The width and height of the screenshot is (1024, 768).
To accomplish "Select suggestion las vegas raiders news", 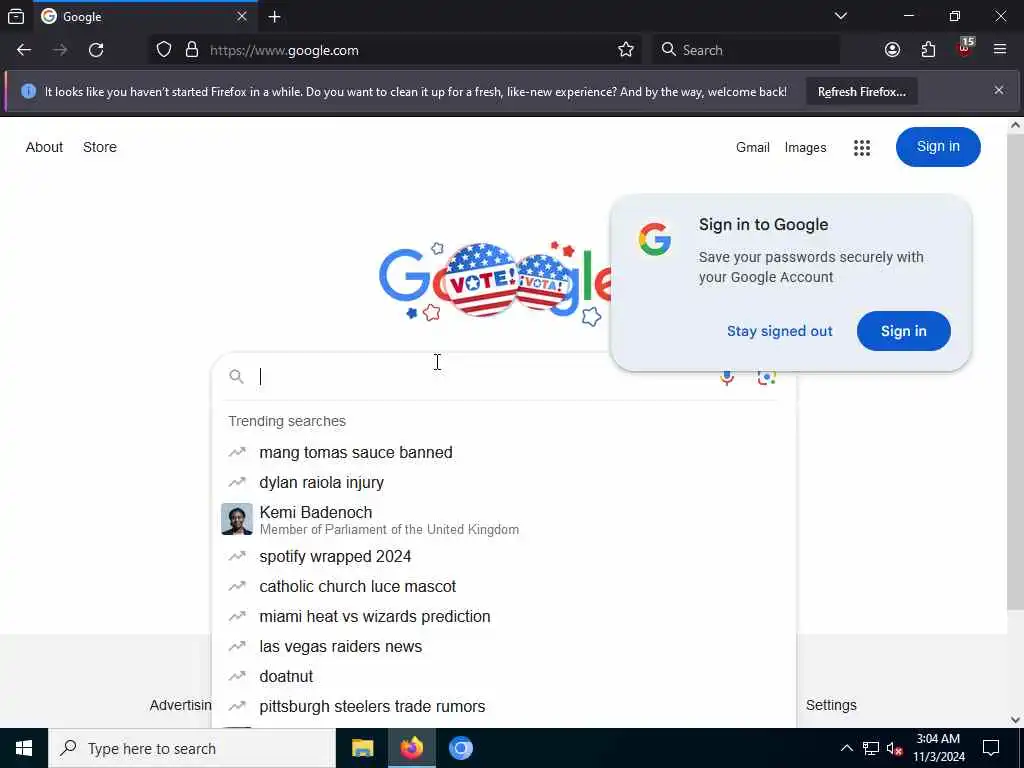I will (504, 647).
